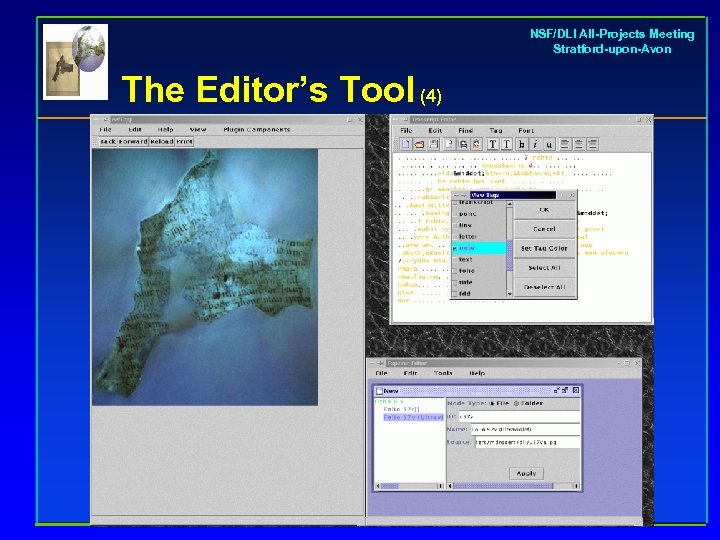Click the Save floppy disk icon in Transcript Editor
The image size is (720, 540).
[433, 144]
